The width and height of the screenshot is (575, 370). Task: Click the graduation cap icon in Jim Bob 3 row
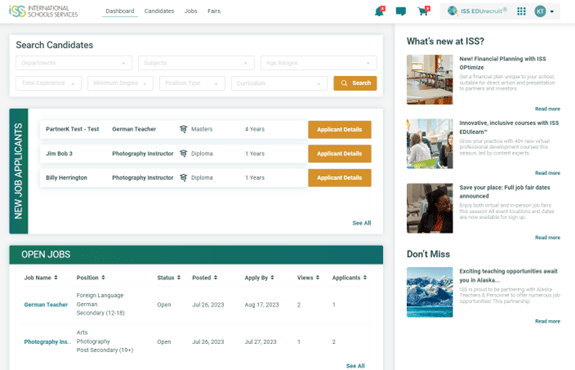point(183,153)
